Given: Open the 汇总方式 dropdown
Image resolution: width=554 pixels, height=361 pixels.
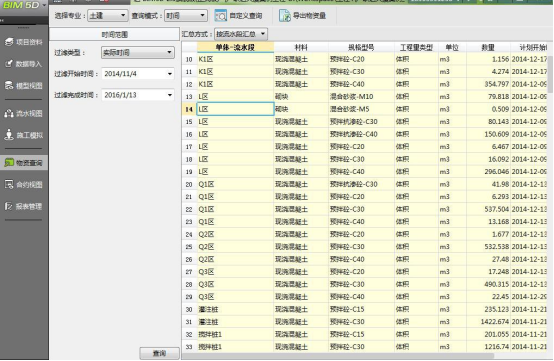Looking at the screenshot, I should click(x=241, y=34).
